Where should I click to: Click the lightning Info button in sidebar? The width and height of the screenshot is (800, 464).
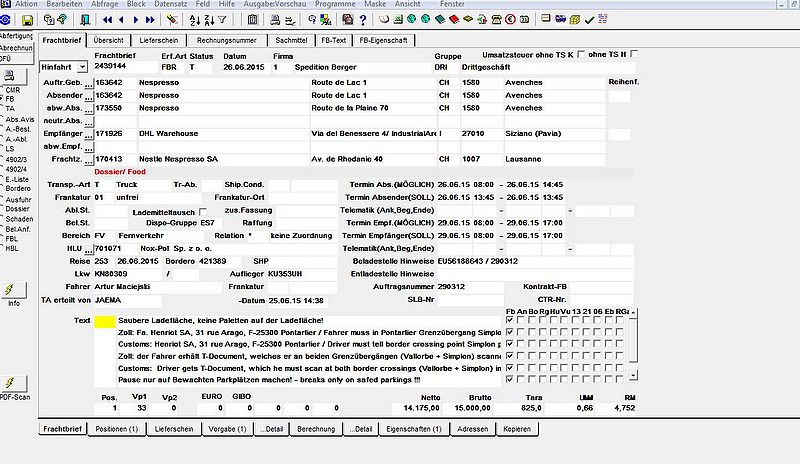[x=13, y=290]
